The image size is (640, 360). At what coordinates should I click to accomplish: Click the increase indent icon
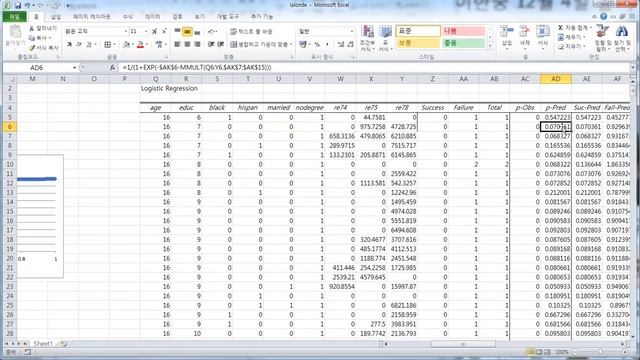pyautogui.click(x=220, y=44)
